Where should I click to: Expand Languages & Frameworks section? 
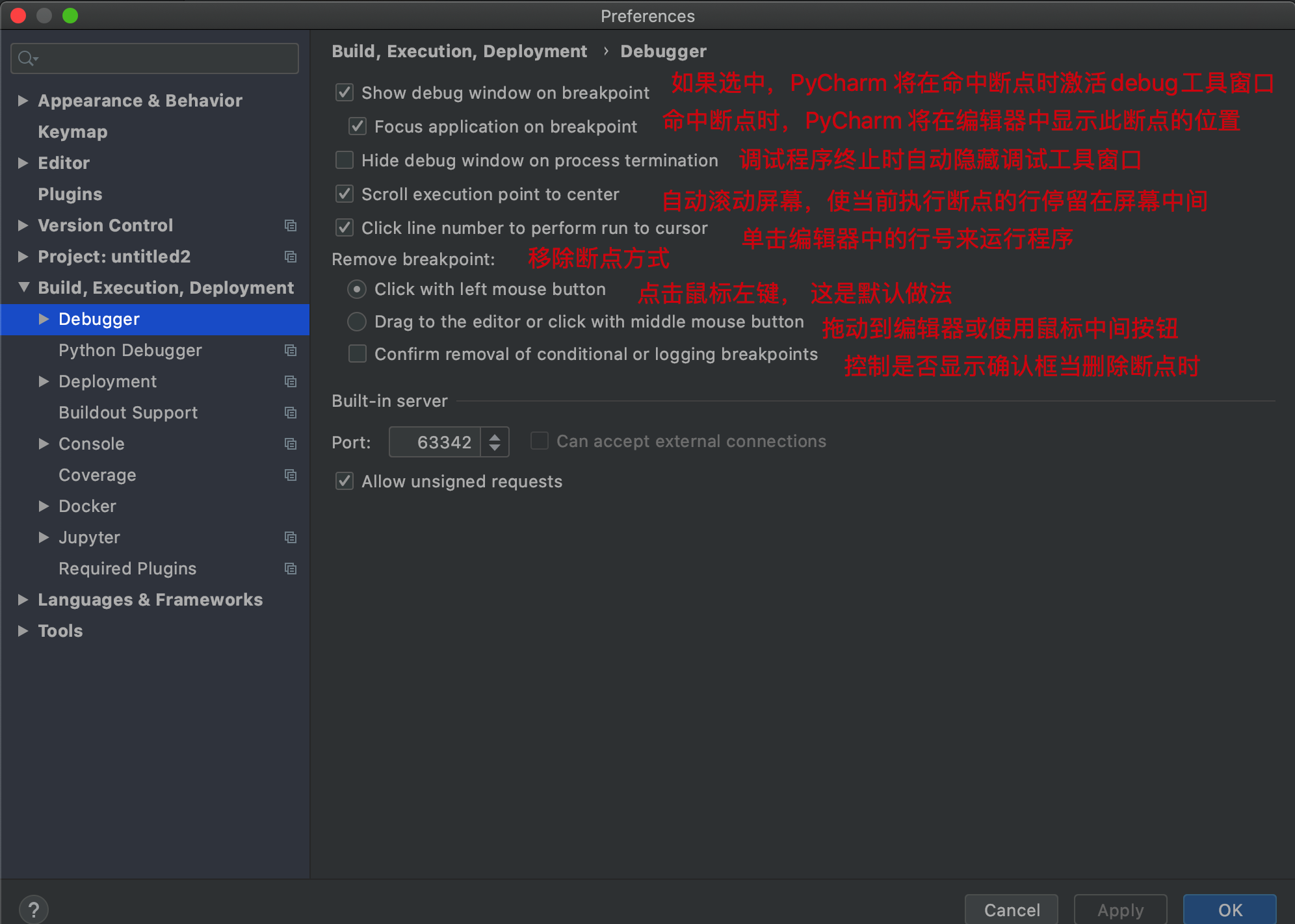(23, 599)
